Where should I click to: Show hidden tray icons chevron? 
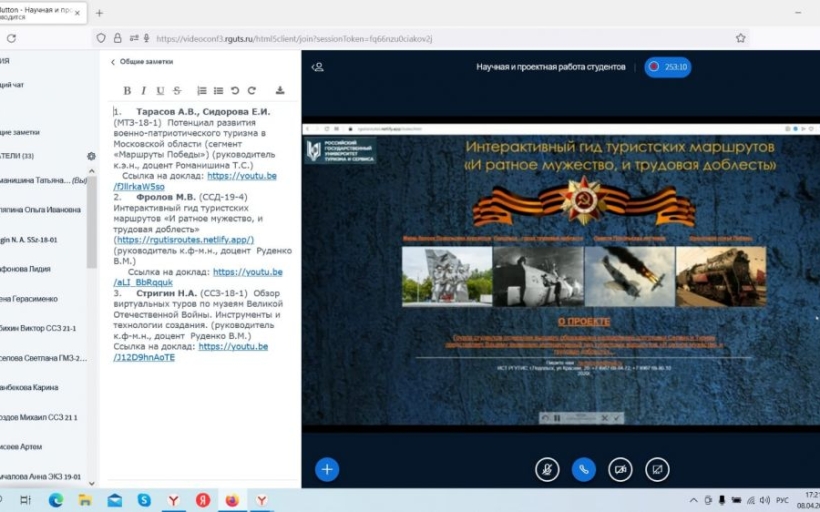(x=693, y=500)
